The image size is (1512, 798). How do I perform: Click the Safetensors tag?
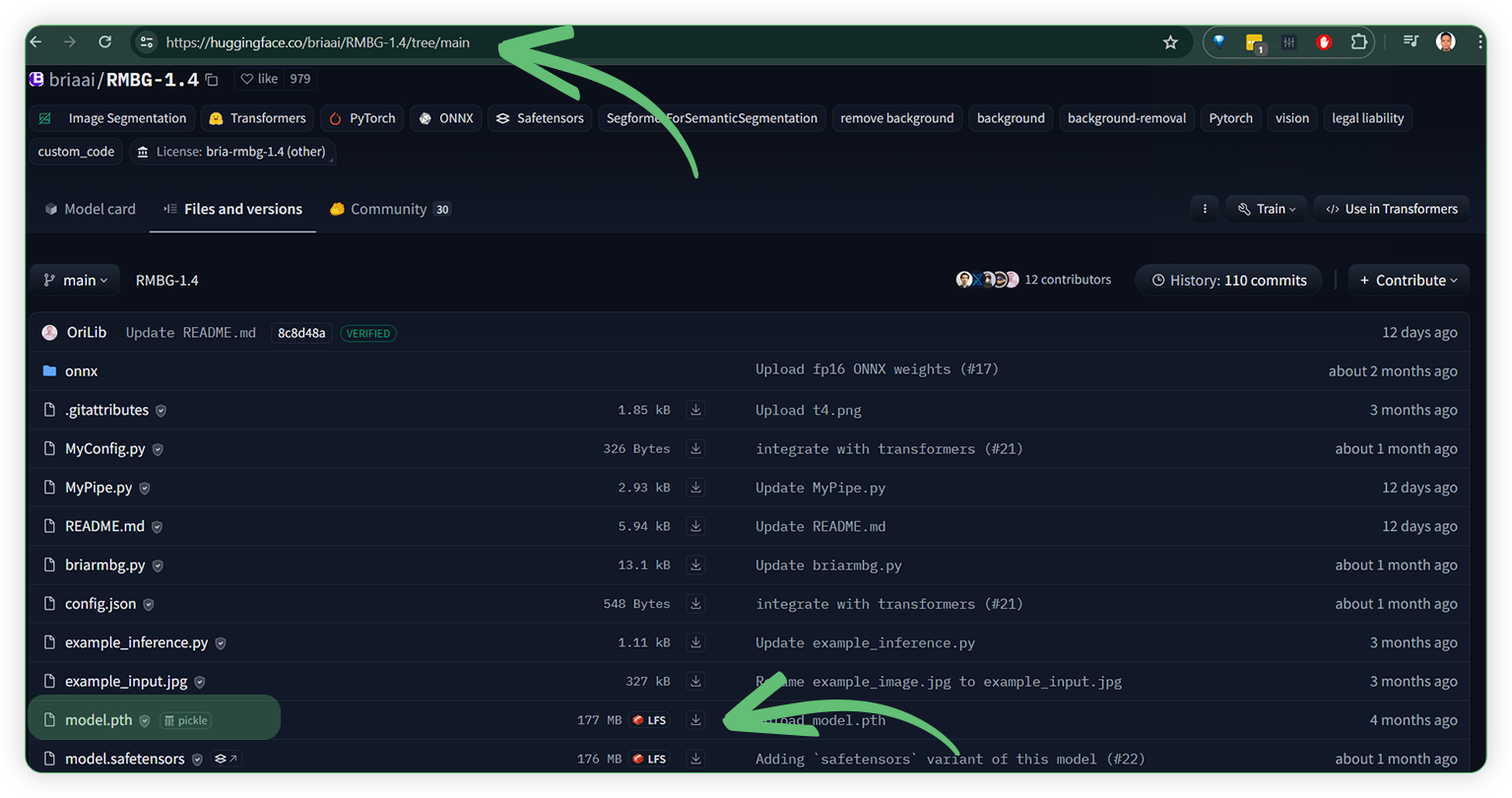click(x=540, y=118)
